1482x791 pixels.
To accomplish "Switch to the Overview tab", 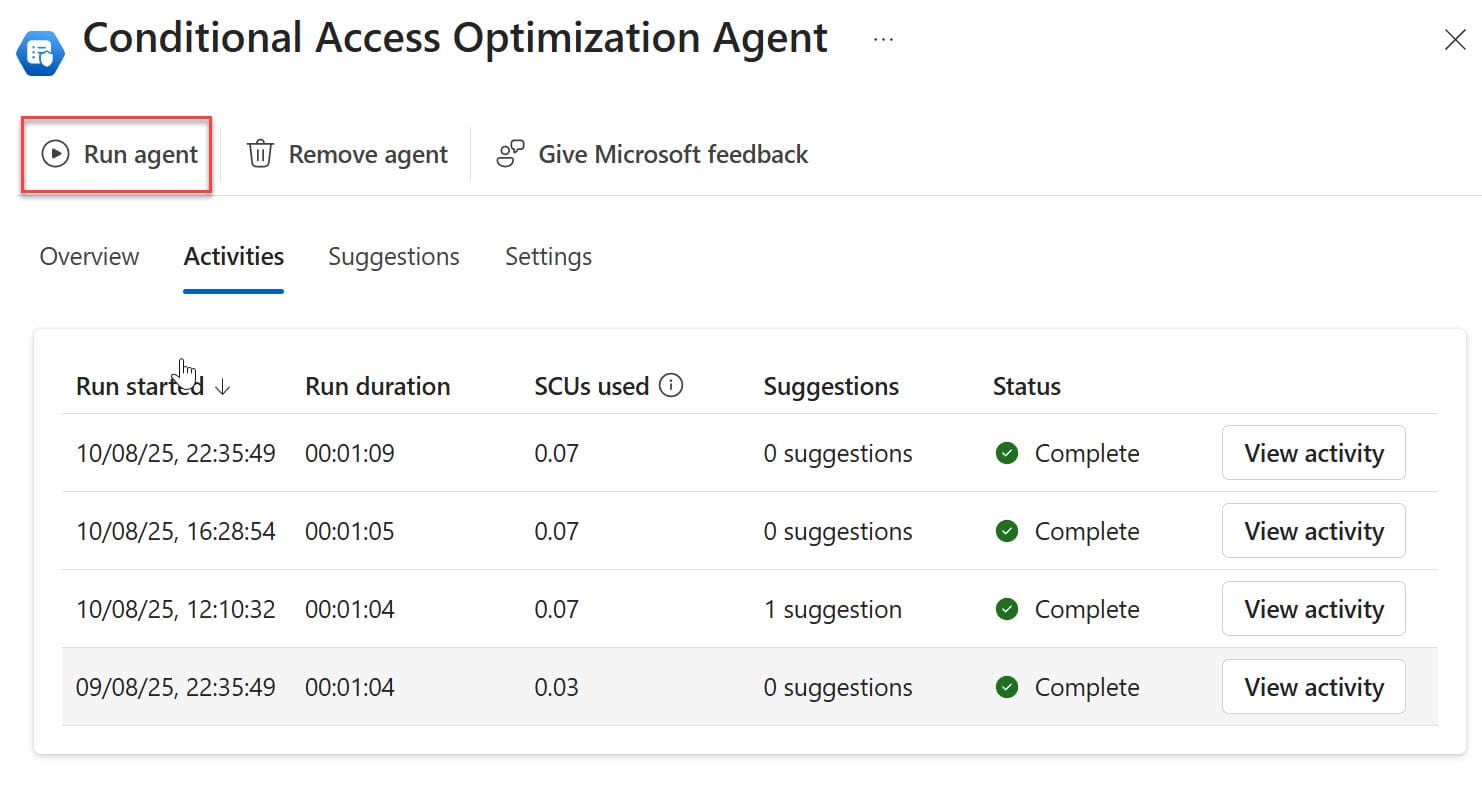I will pyautogui.click(x=89, y=257).
